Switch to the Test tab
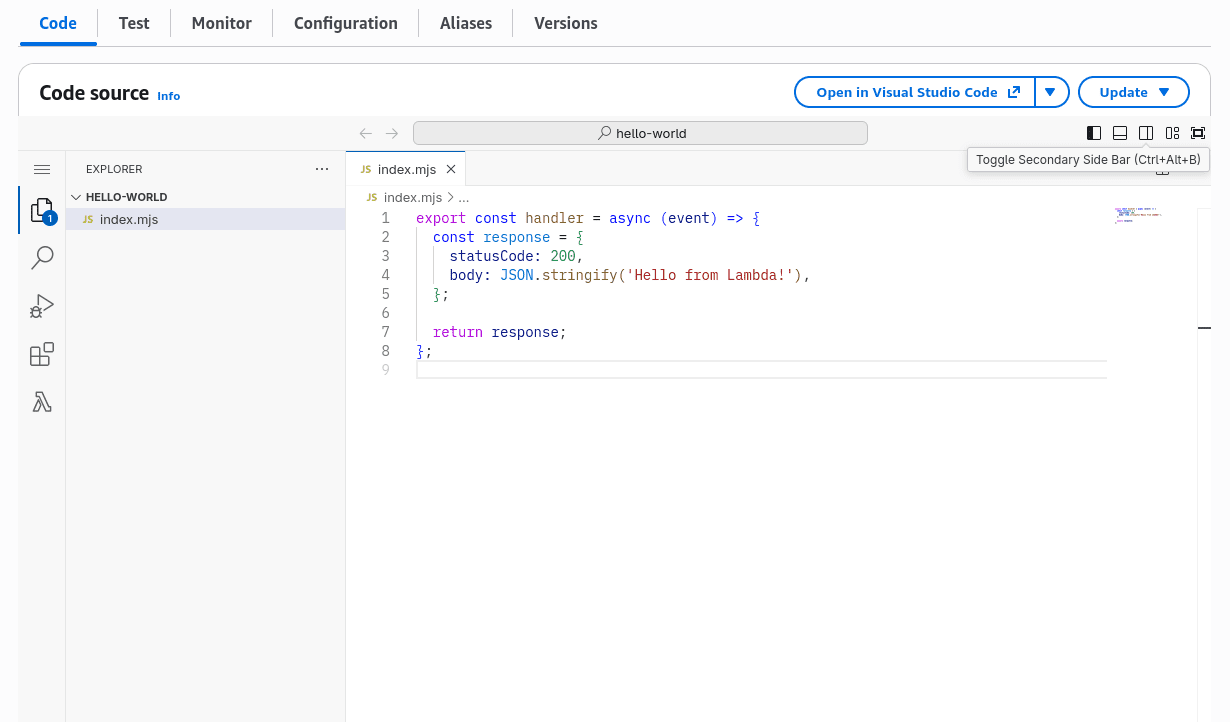 (134, 23)
